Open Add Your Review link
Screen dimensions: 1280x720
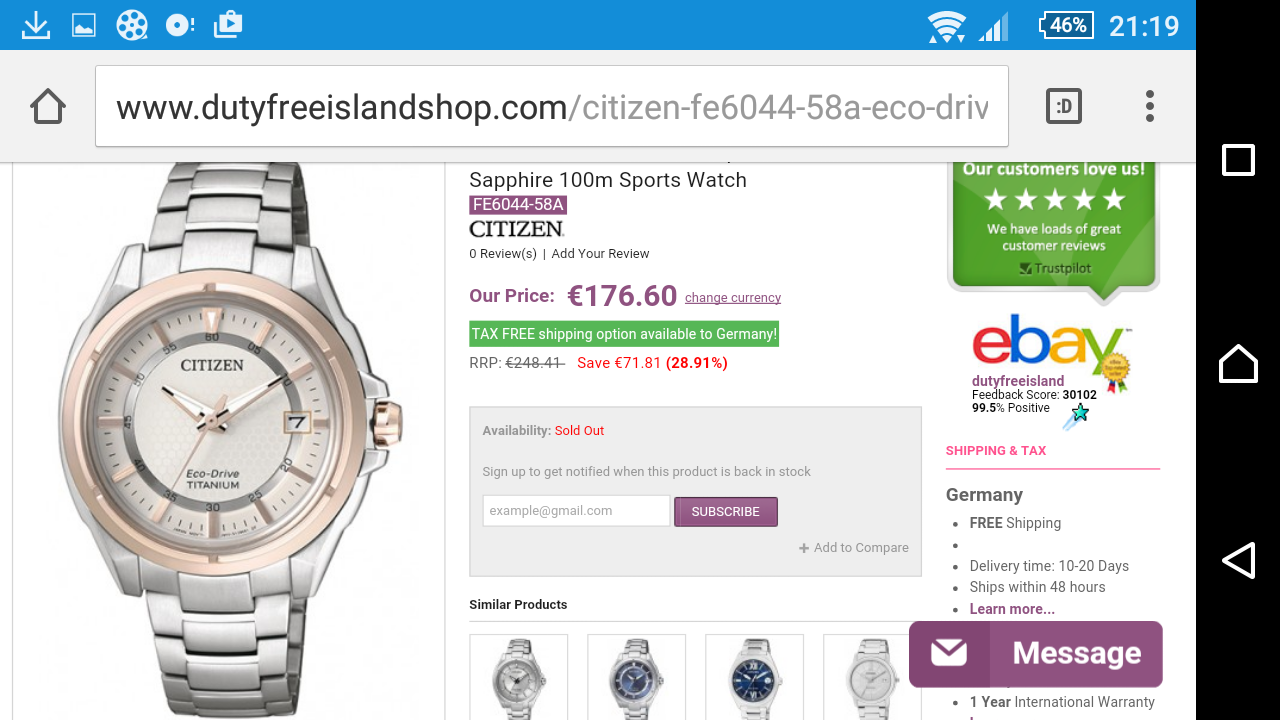[x=600, y=254]
